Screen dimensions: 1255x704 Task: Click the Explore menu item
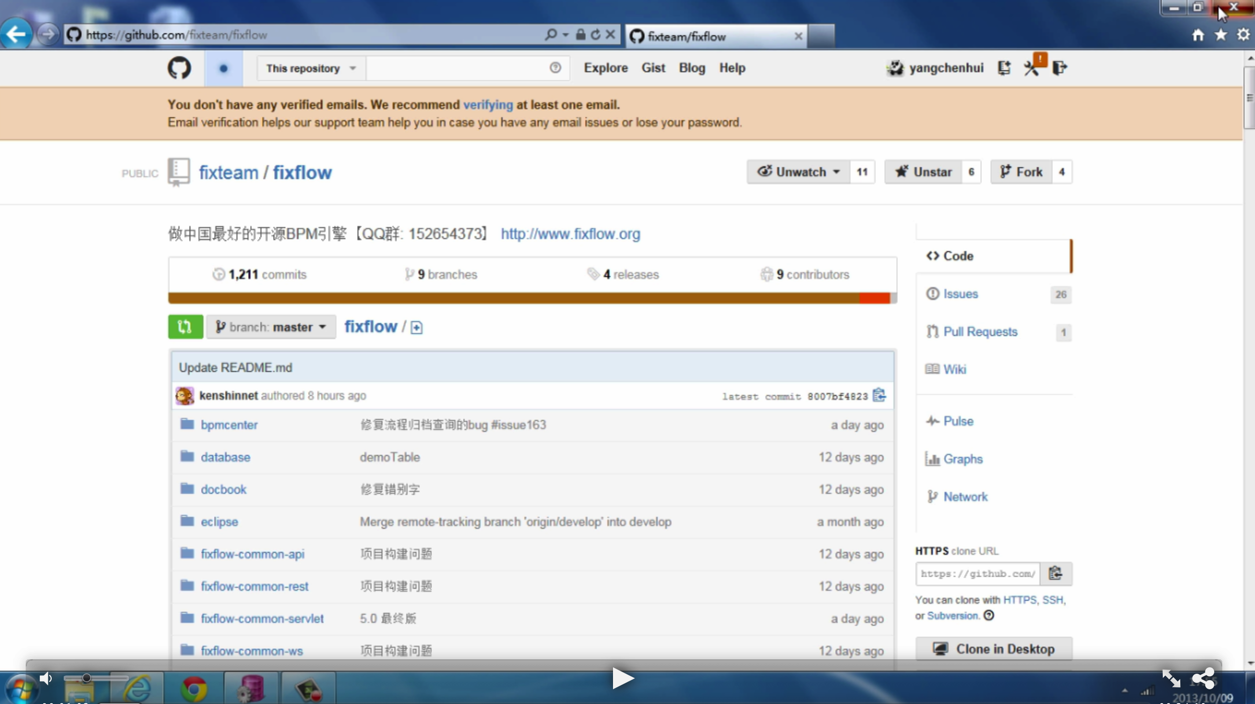(606, 68)
